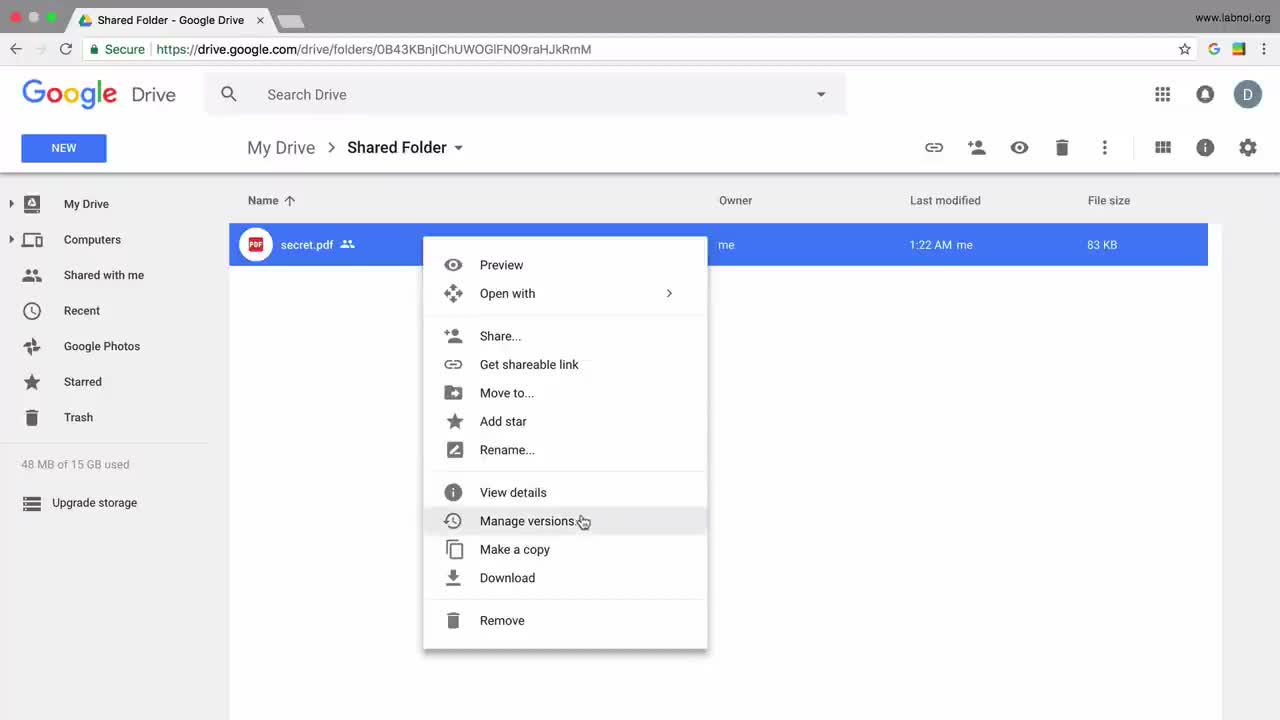
Task: Select the secret.pdf file name
Action: 306,245
